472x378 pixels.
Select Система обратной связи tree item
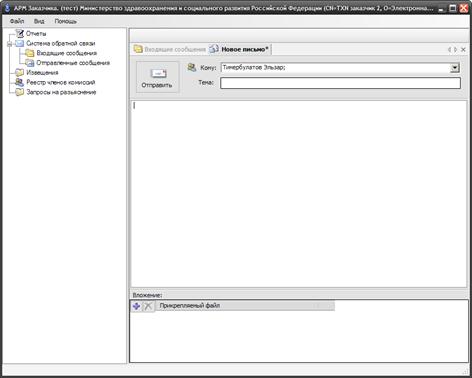tap(61, 43)
